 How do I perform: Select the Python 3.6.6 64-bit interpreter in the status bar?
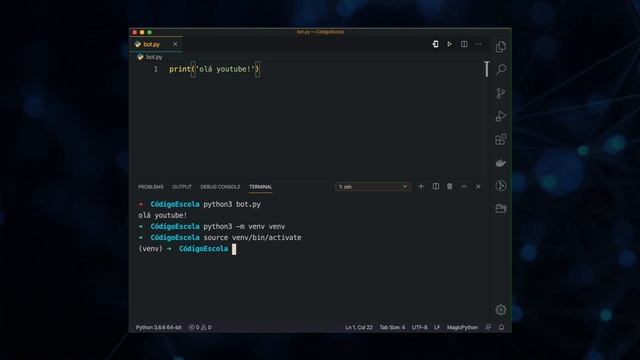coord(158,327)
